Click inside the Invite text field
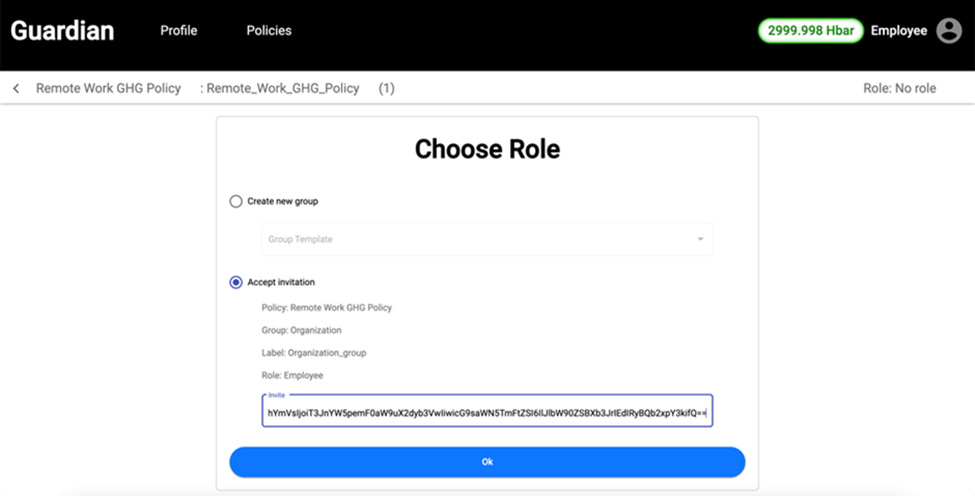975x496 pixels. coord(486,412)
